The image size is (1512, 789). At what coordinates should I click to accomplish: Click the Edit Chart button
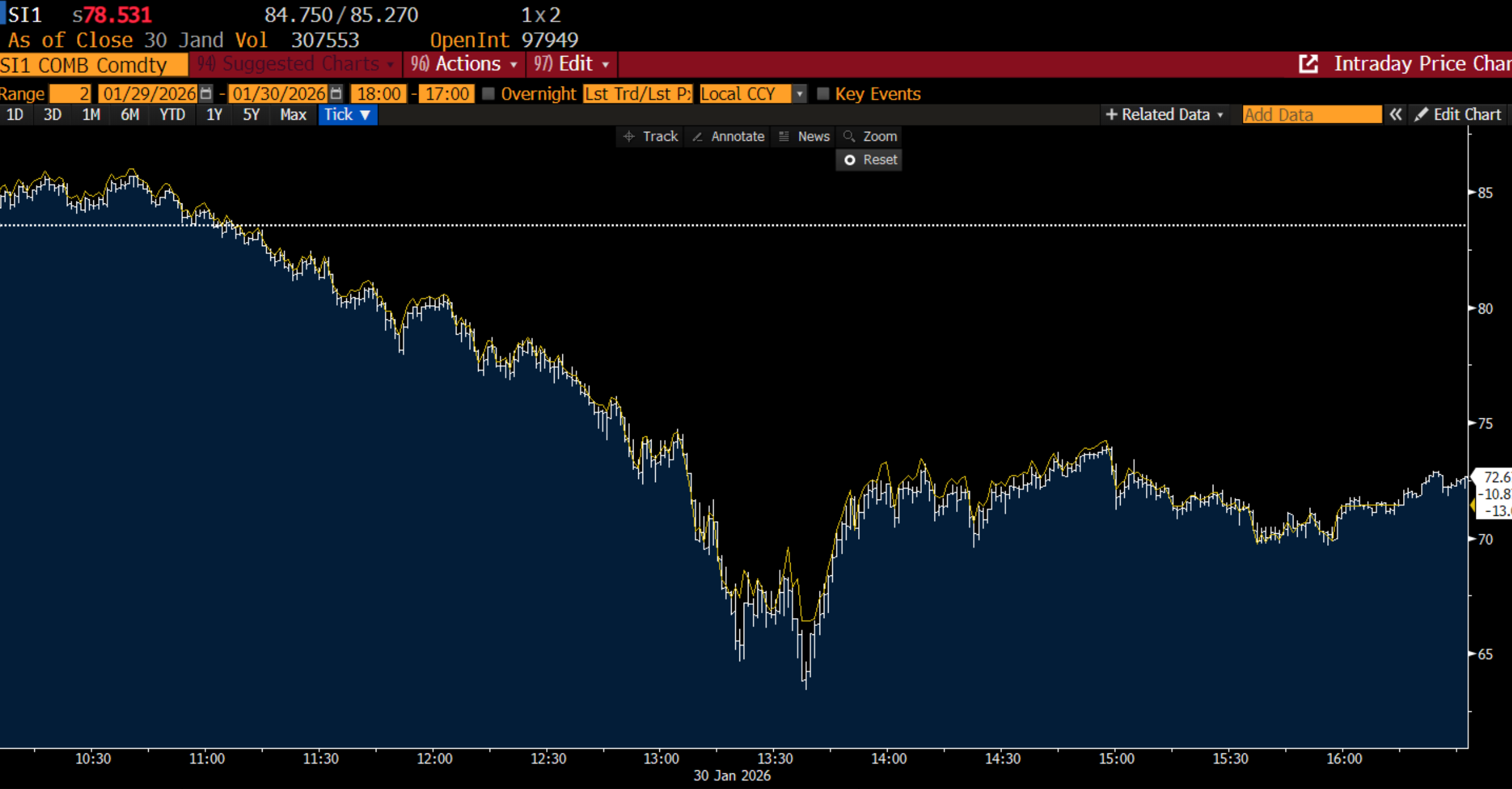point(1457,115)
